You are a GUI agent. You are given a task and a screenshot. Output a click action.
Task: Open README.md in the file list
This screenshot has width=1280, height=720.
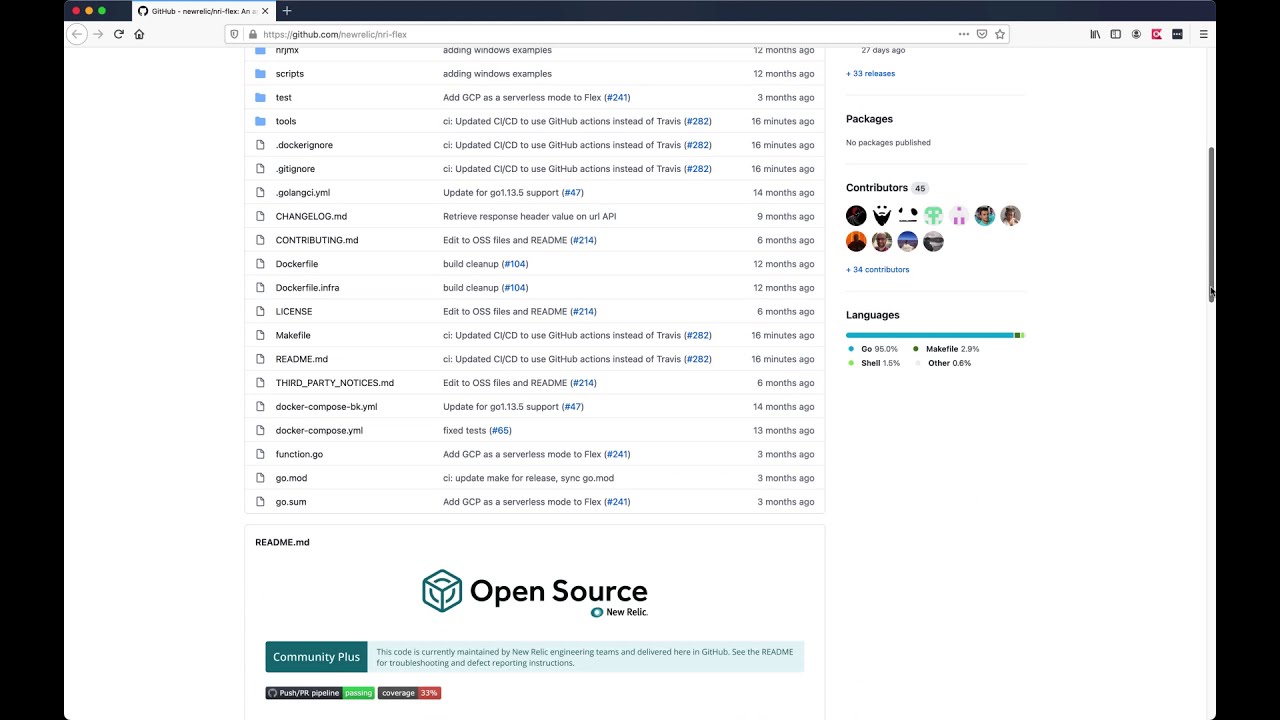coord(302,359)
